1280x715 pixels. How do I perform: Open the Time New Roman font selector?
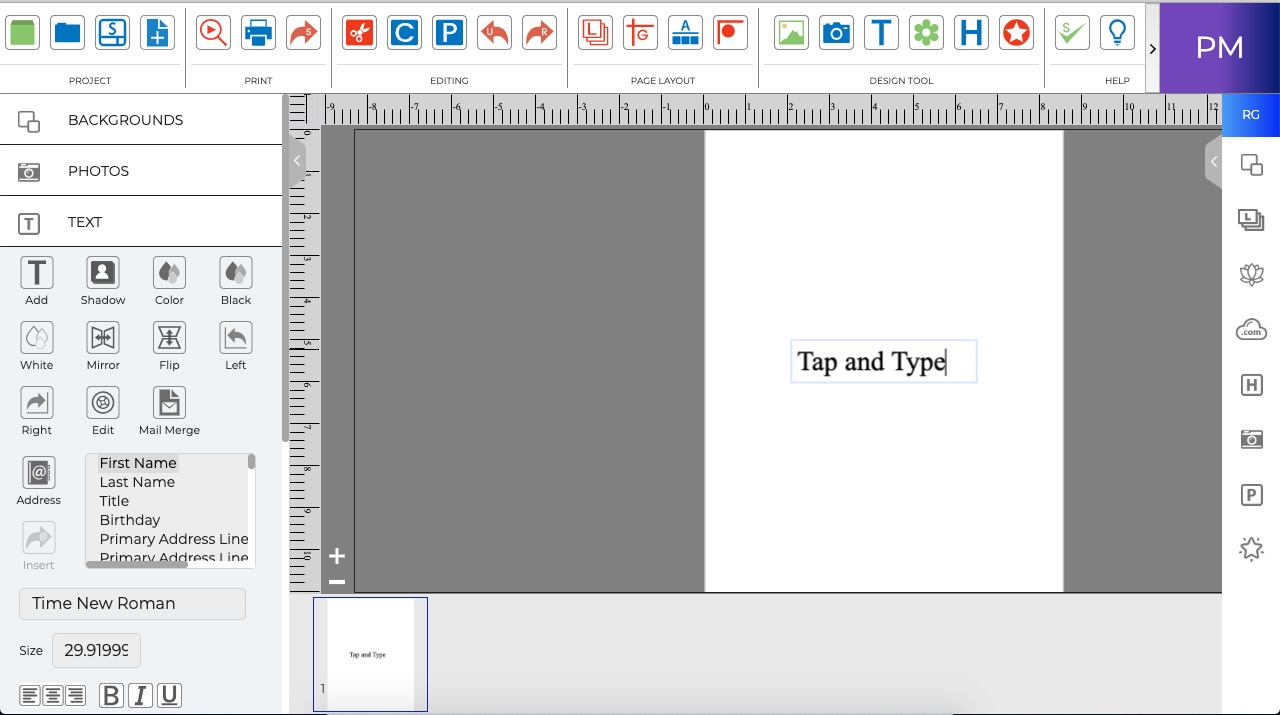(132, 604)
